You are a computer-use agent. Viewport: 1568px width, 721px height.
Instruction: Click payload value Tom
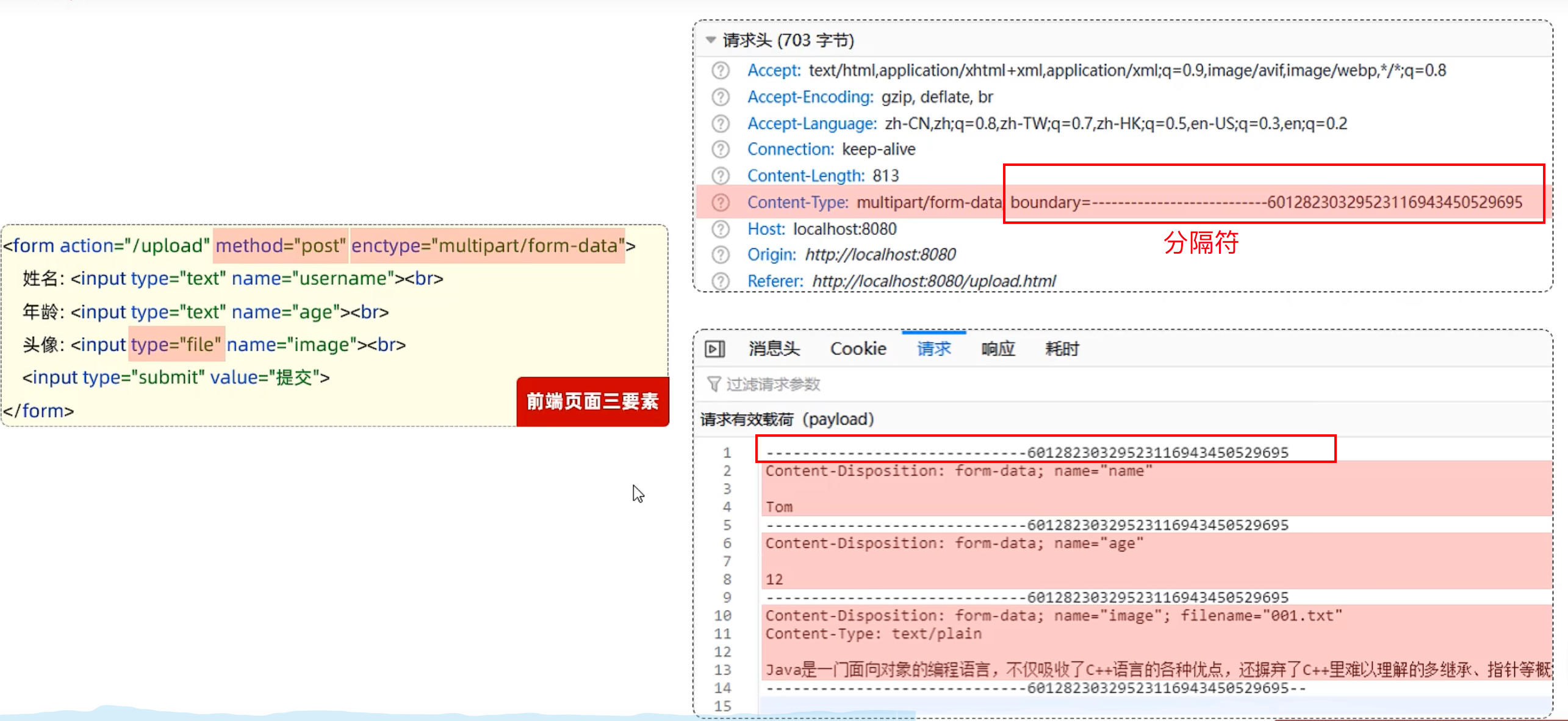tap(779, 507)
